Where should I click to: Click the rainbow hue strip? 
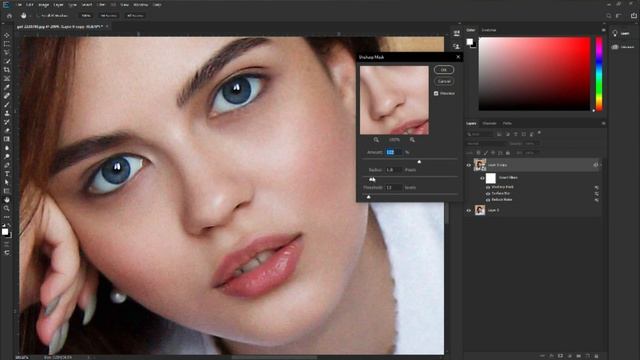coord(599,74)
